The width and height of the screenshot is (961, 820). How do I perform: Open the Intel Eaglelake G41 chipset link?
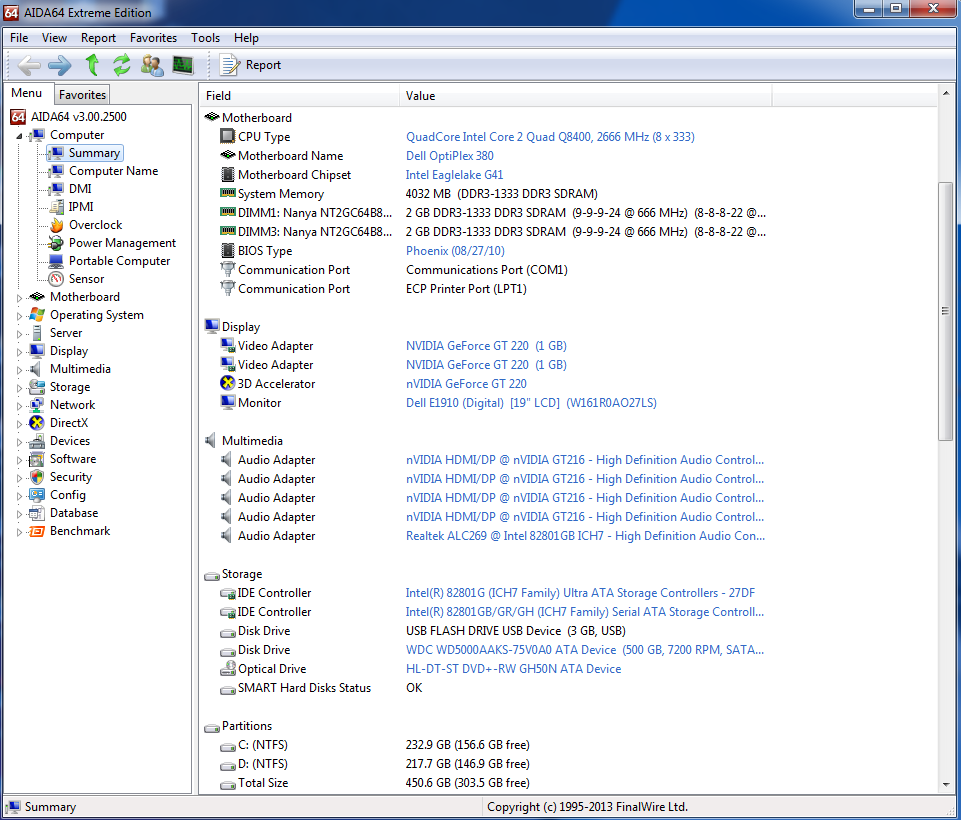point(454,175)
